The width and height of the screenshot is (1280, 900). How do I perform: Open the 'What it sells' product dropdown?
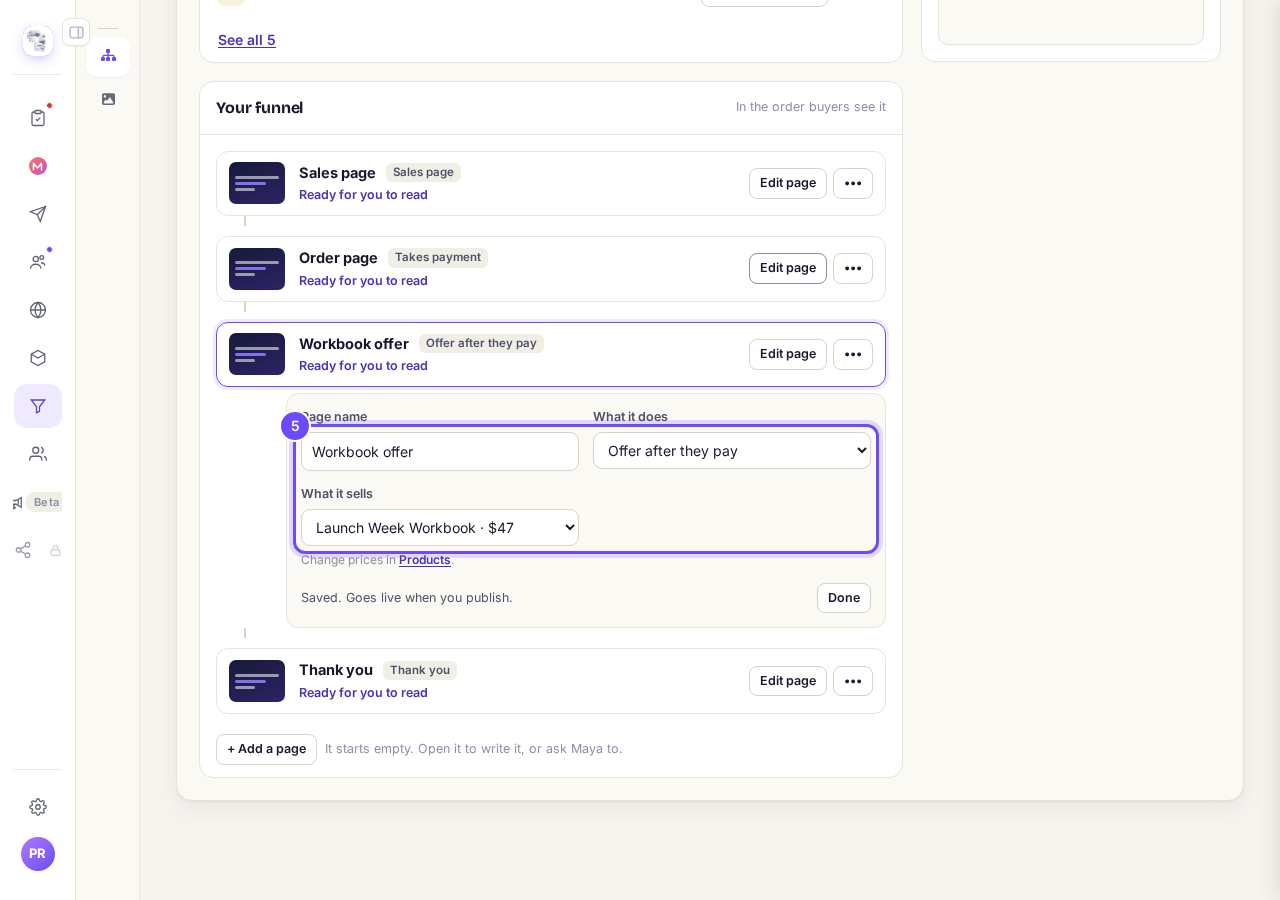pyautogui.click(x=440, y=528)
